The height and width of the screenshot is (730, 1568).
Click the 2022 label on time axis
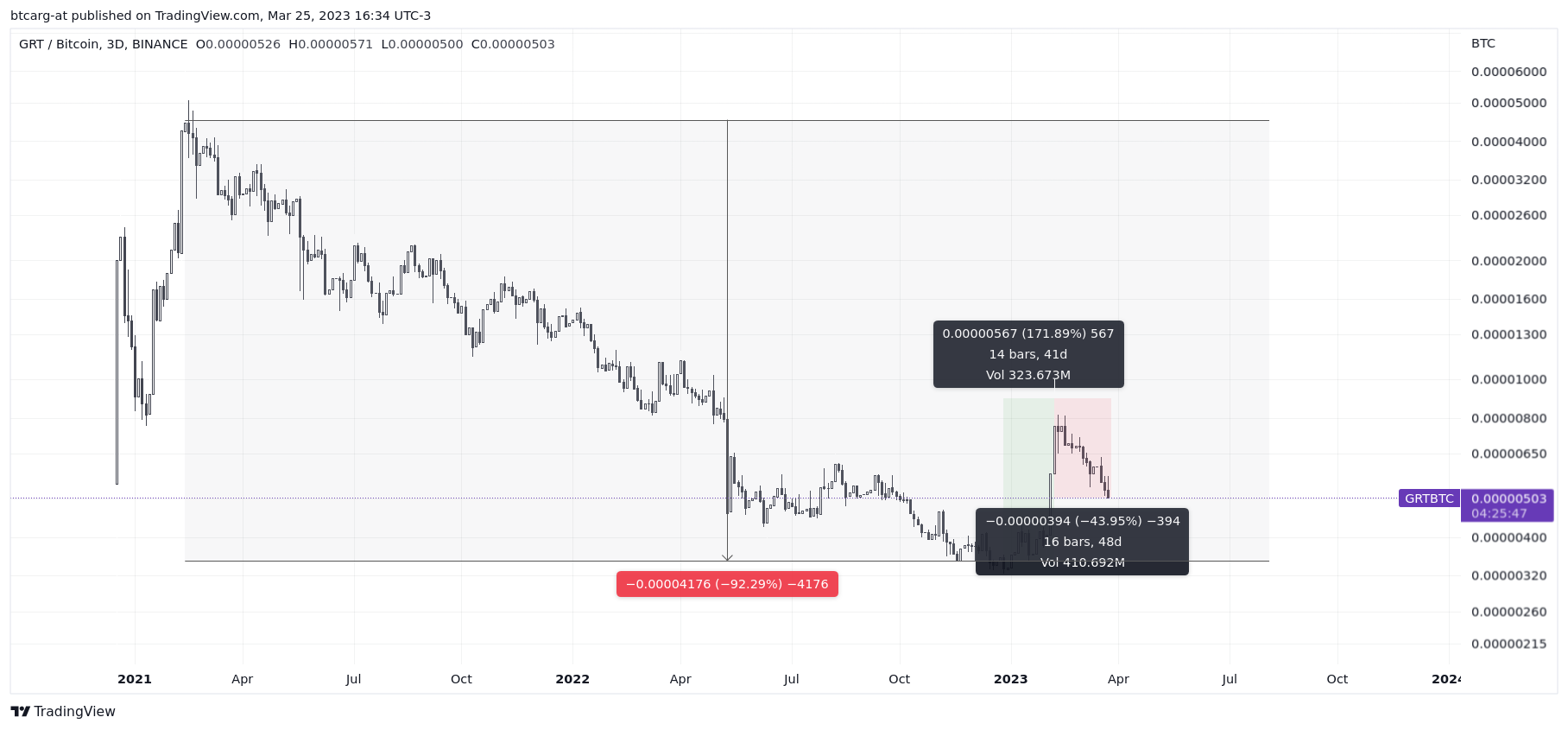(x=572, y=679)
